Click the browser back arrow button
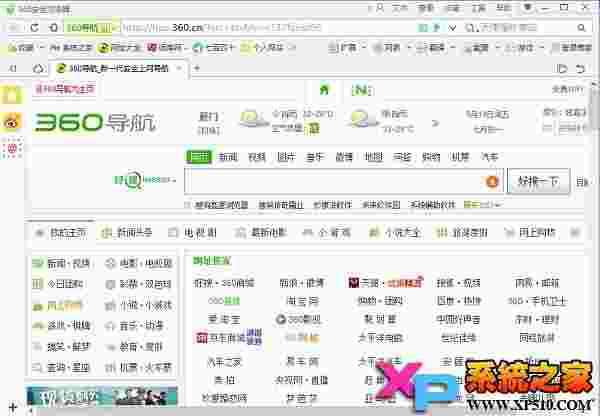Image resolution: width=600 pixels, height=416 pixels. coord(14,28)
